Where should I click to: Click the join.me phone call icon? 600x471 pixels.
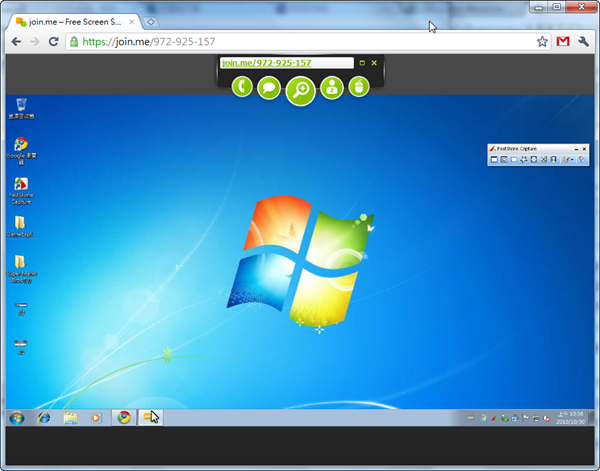point(242,87)
